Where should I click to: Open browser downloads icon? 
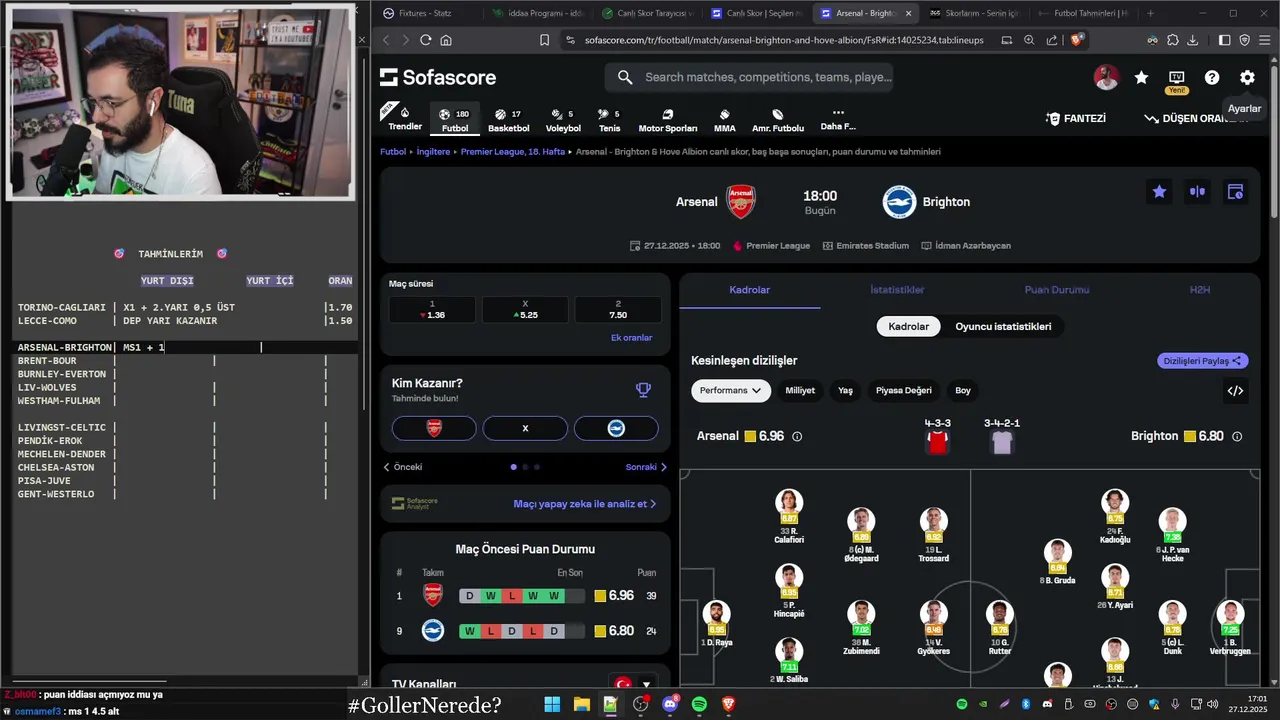[1194, 40]
